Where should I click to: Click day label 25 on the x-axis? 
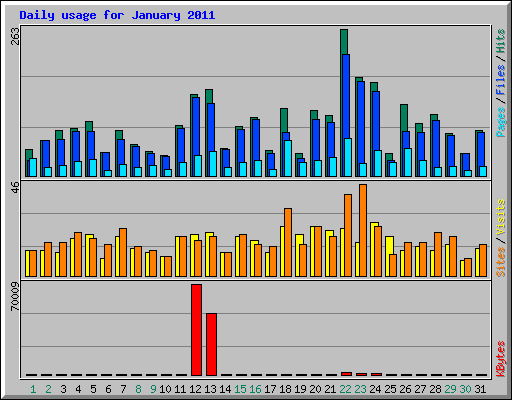tap(390, 389)
